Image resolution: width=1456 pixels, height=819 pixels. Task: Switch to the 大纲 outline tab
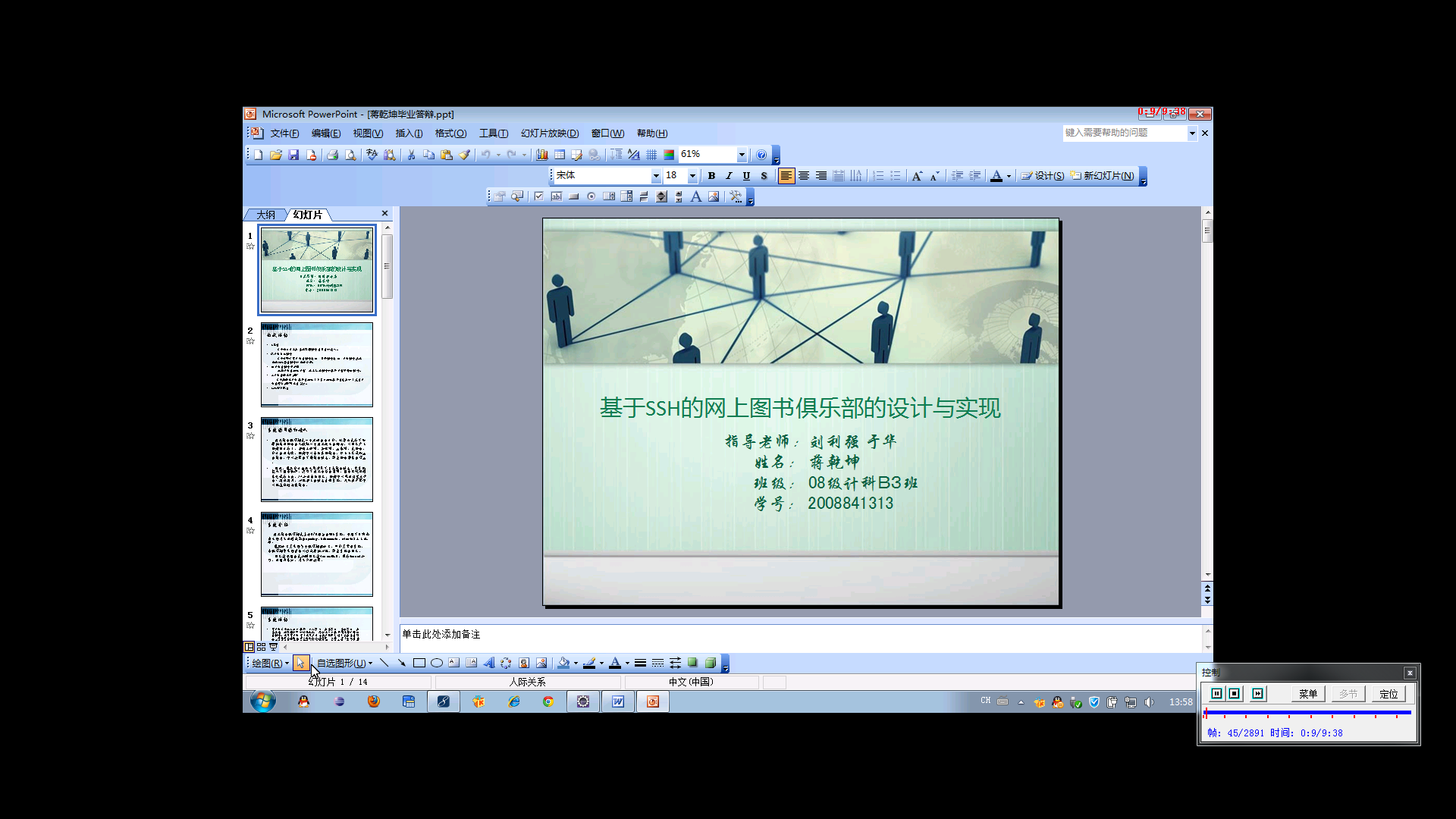(265, 215)
